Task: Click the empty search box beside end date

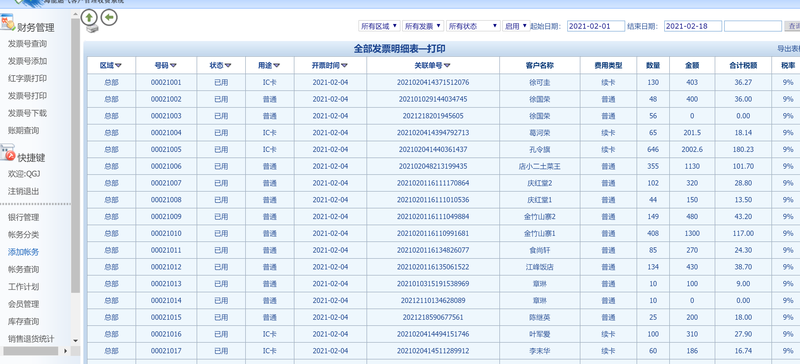Action: tap(753, 26)
